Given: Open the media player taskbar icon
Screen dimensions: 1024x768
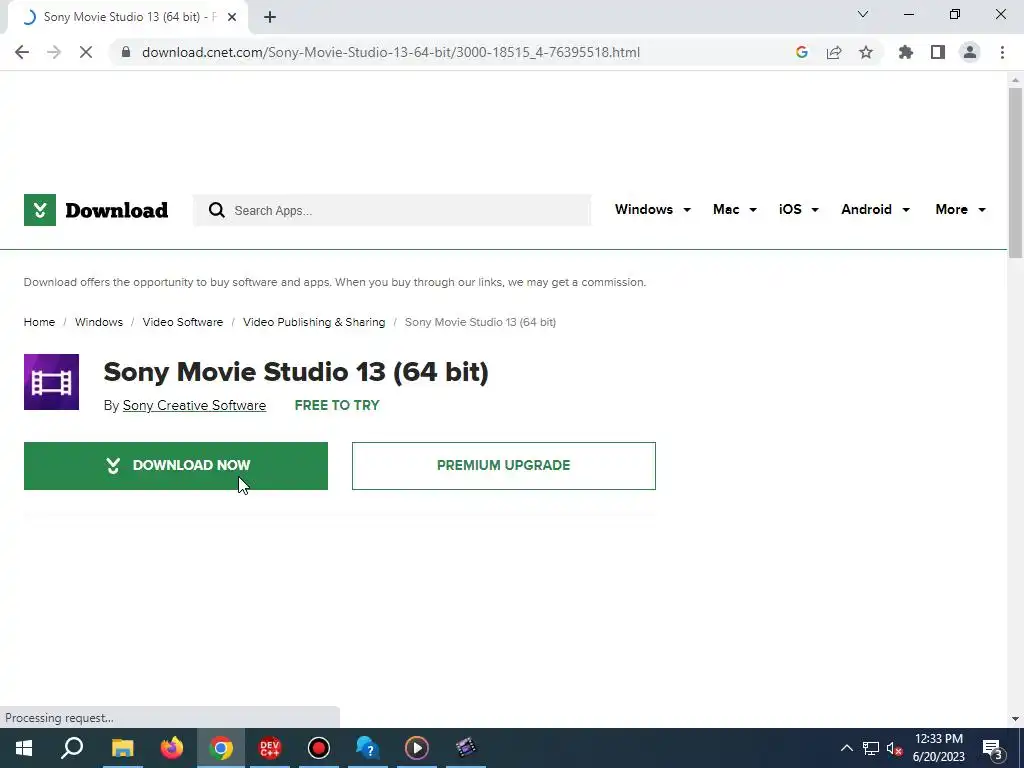Looking at the screenshot, I should pyautogui.click(x=417, y=748).
